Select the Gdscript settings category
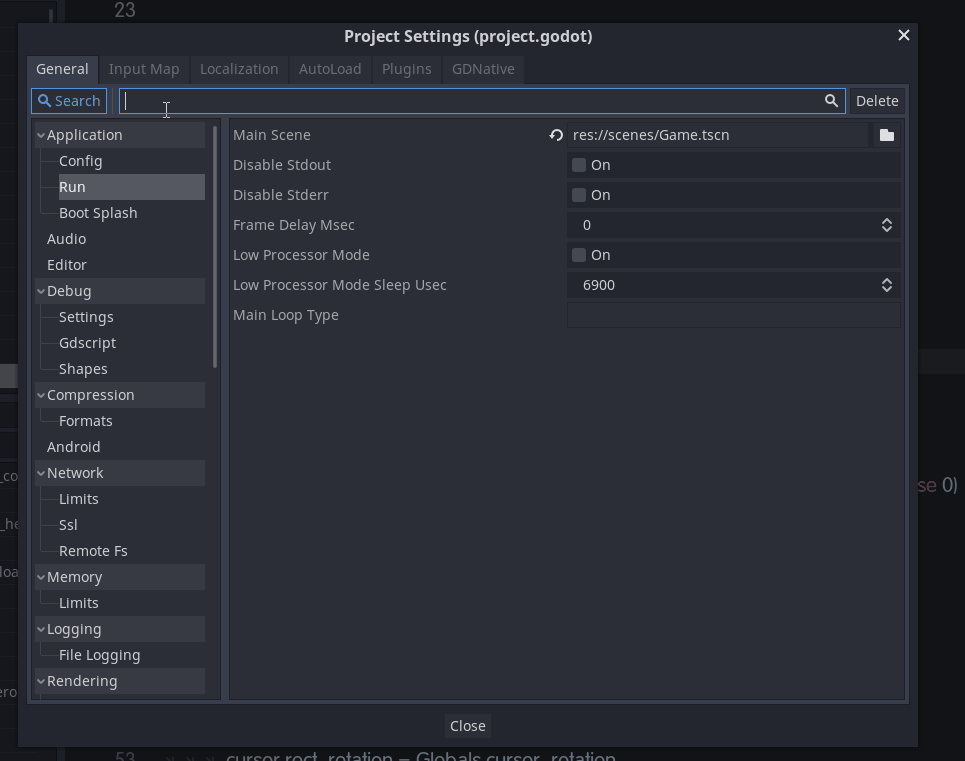 pos(86,342)
